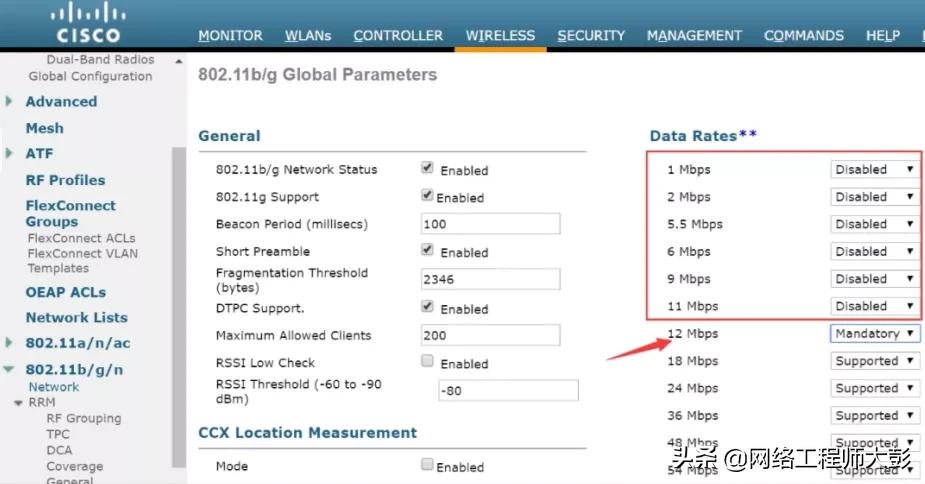Toggle Short Preamble Enabled checkbox
The width and height of the screenshot is (925, 484).
tap(427, 250)
